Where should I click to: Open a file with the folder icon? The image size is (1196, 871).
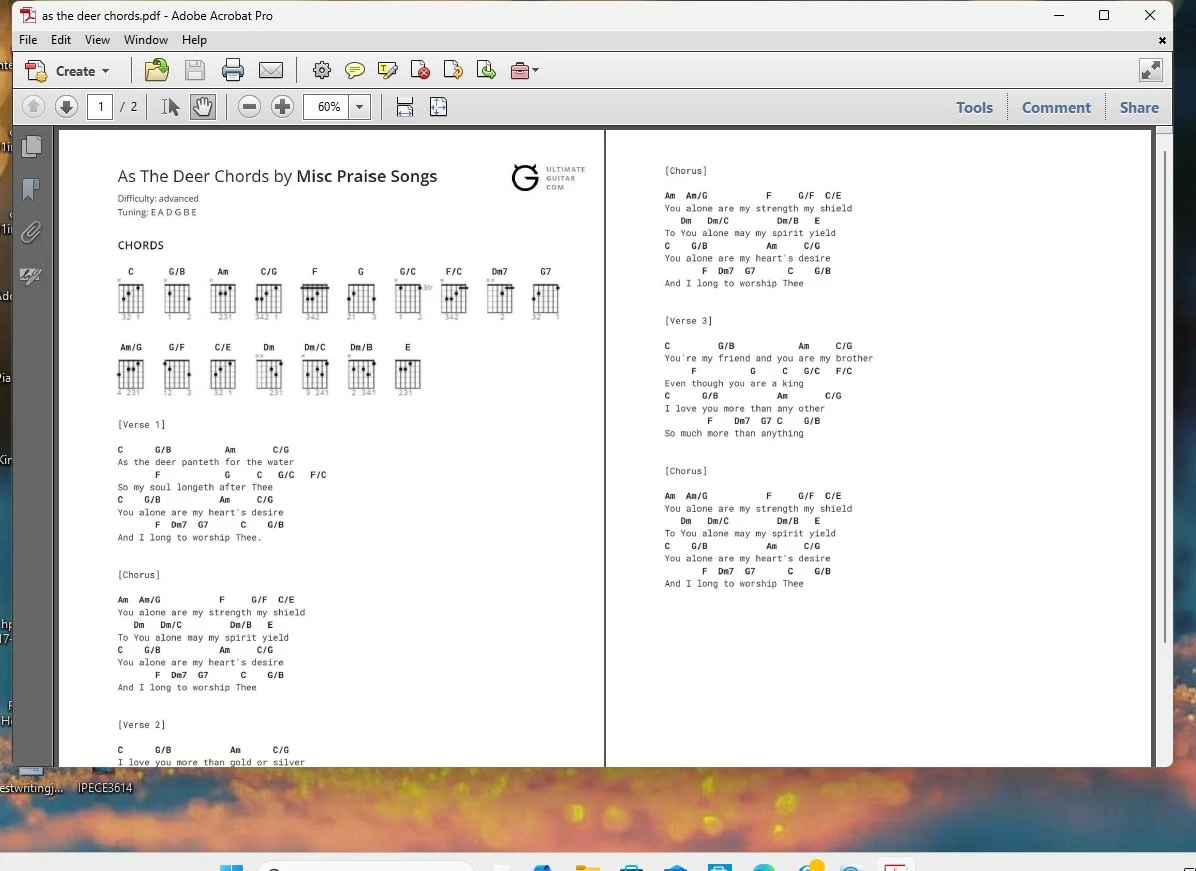pos(156,70)
